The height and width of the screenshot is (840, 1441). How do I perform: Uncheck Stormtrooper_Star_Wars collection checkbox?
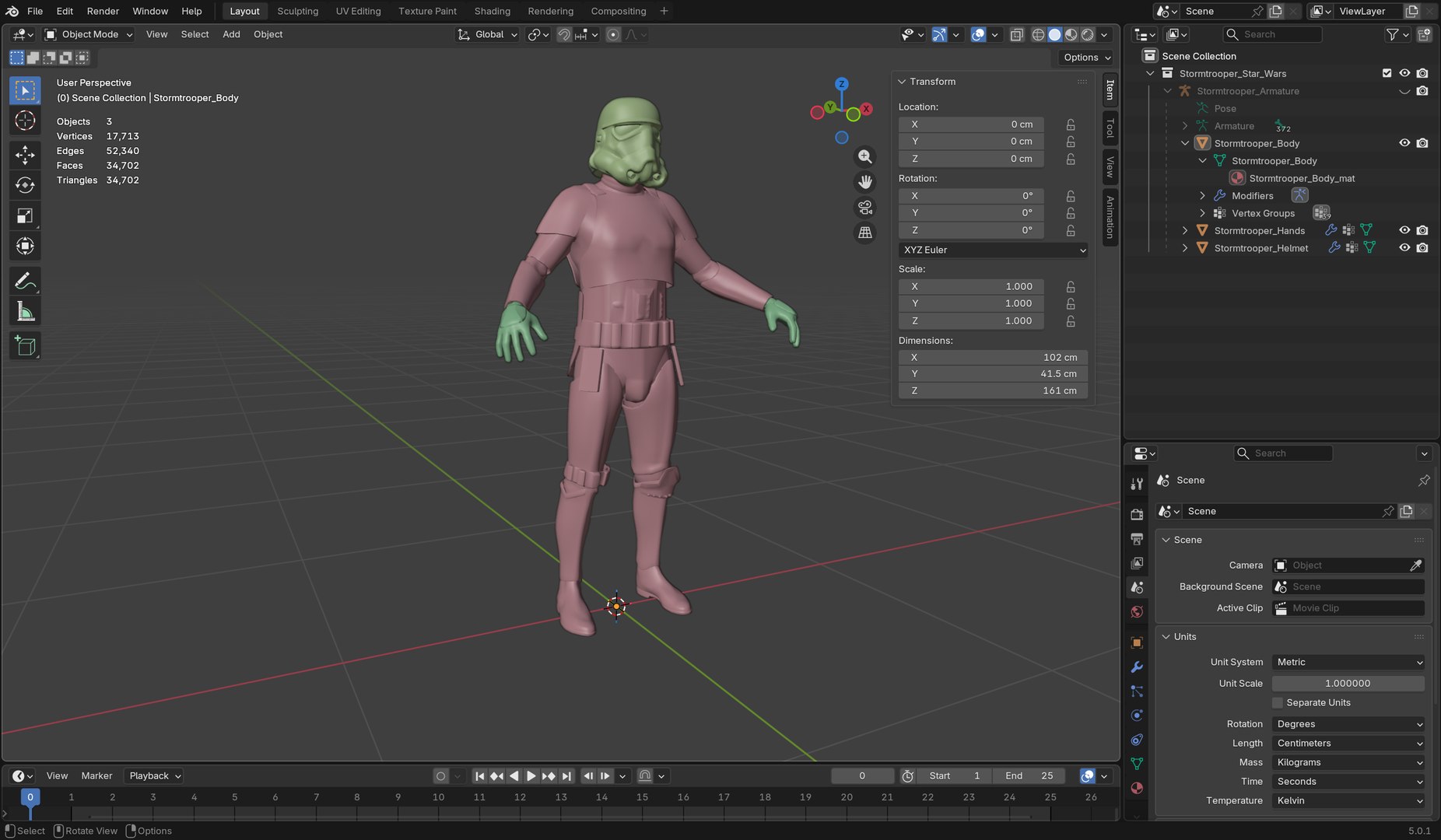[1387, 73]
